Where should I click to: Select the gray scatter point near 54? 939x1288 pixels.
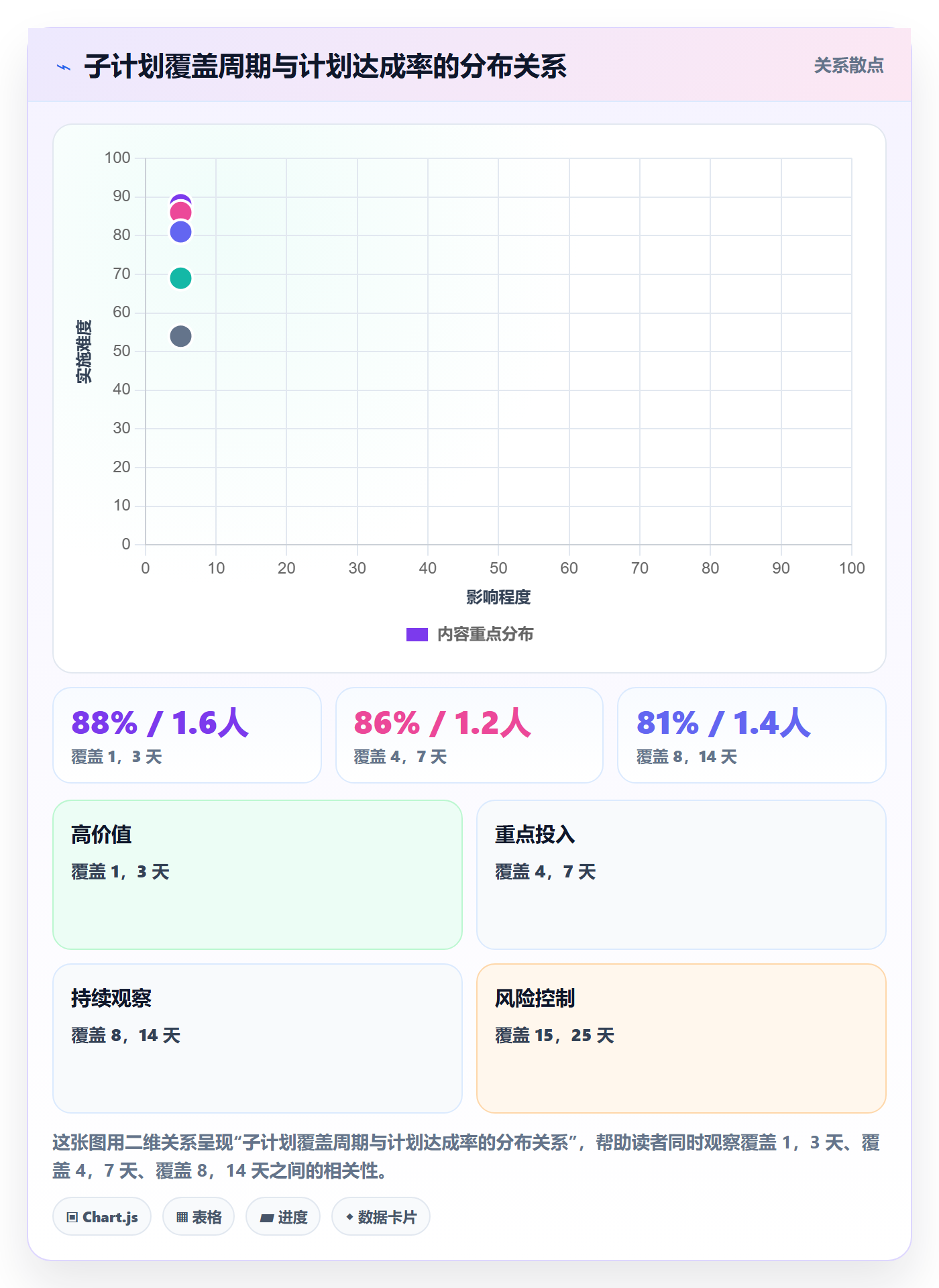pyautogui.click(x=180, y=336)
